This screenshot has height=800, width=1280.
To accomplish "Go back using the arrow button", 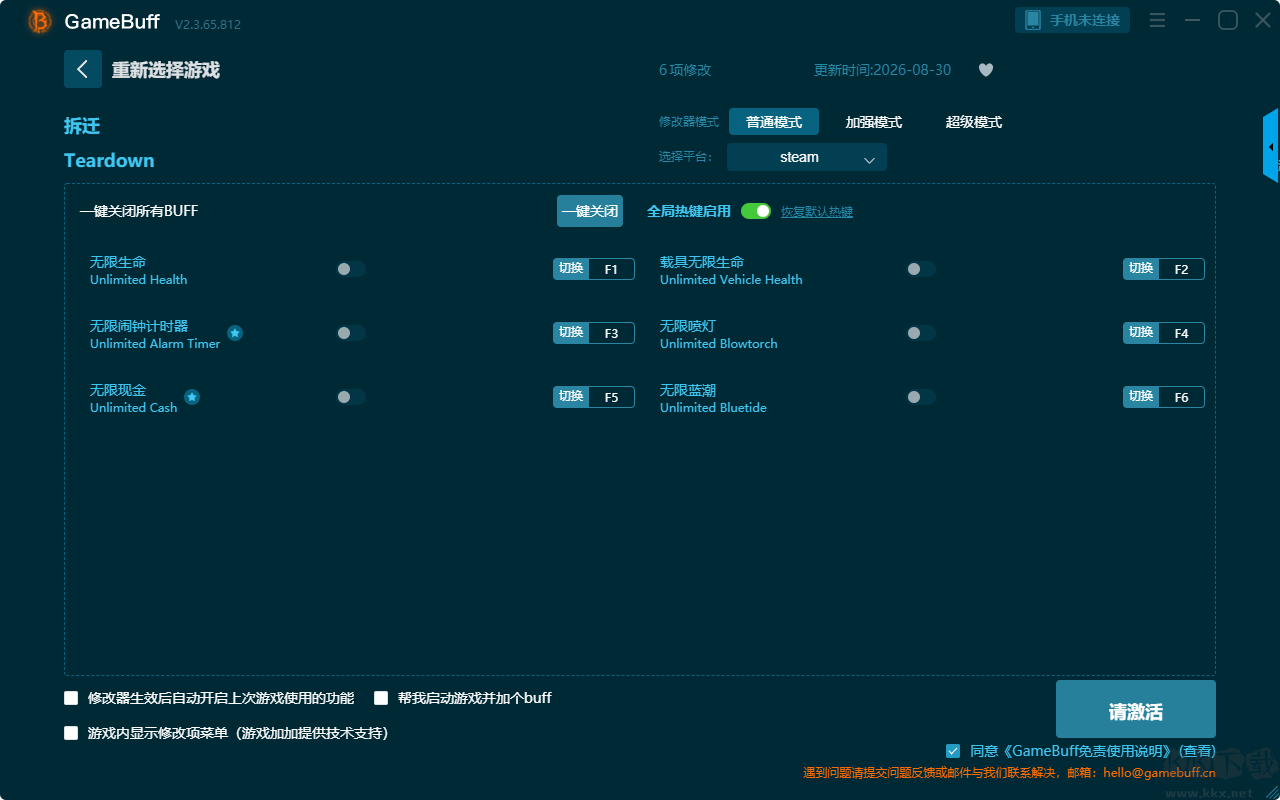I will coord(83,69).
